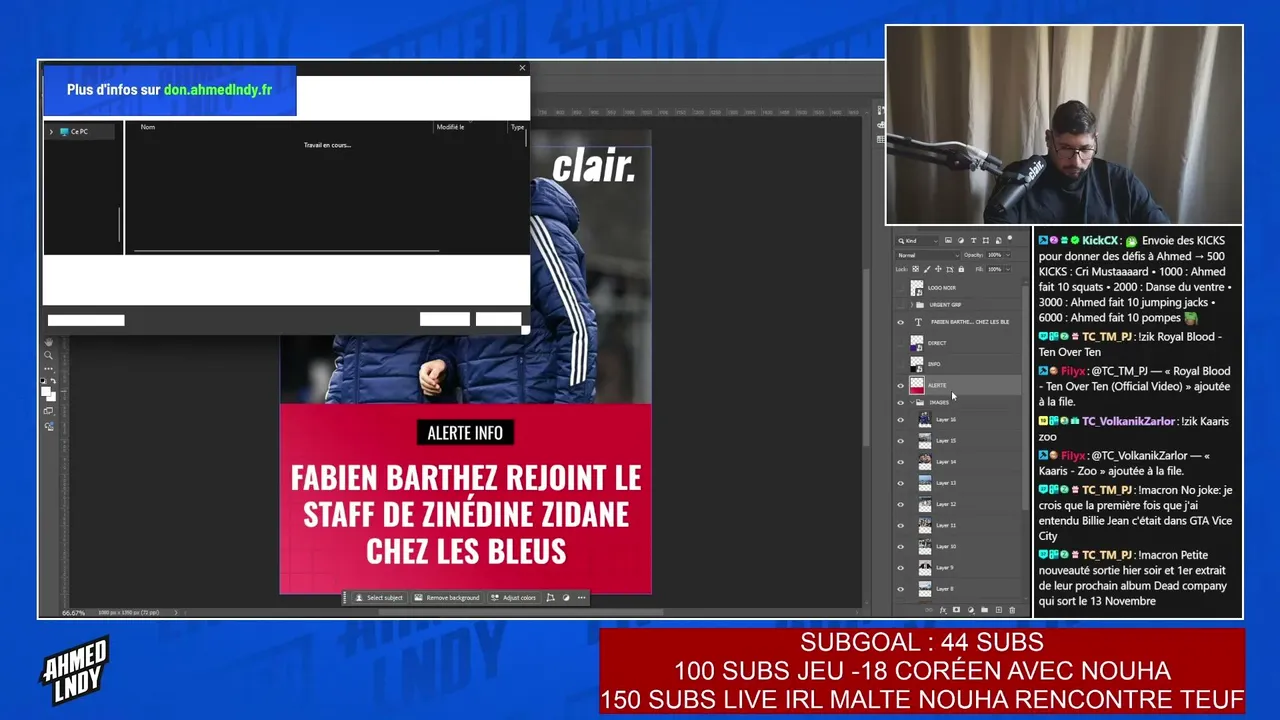This screenshot has height=720, width=1280.
Task: Click the smart object filter icon
Action: pos(998,241)
